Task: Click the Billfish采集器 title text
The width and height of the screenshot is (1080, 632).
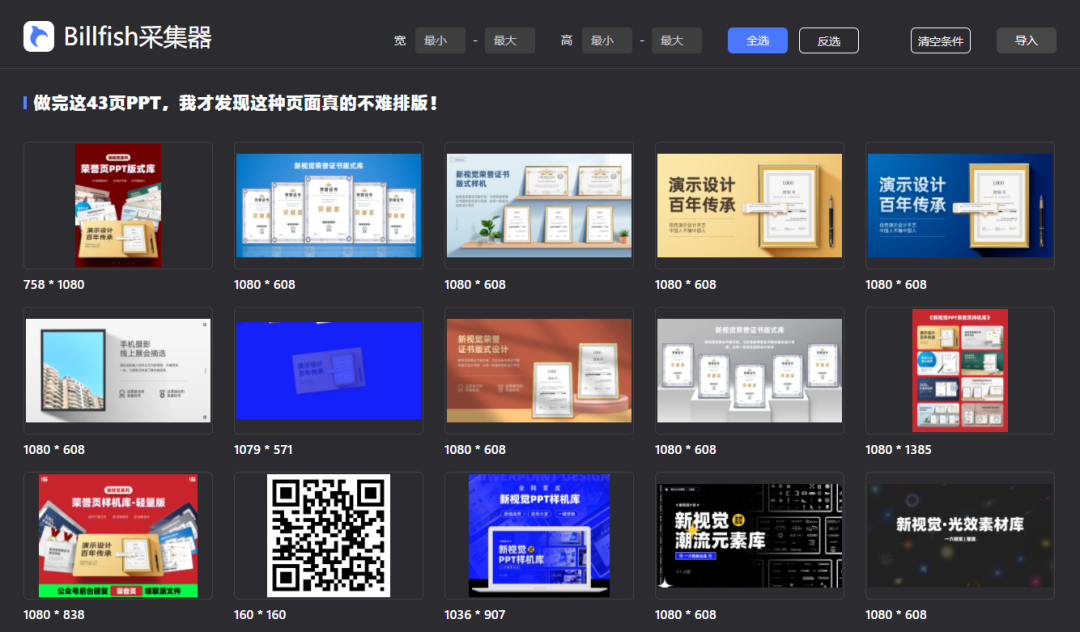Action: (x=137, y=37)
